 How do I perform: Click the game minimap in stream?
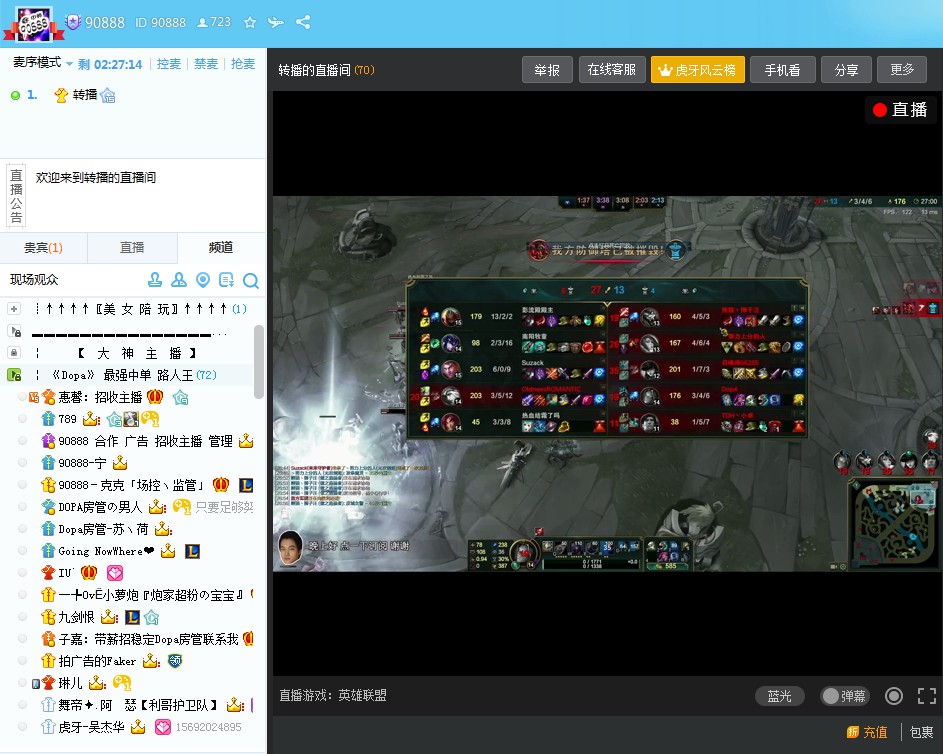coord(892,523)
